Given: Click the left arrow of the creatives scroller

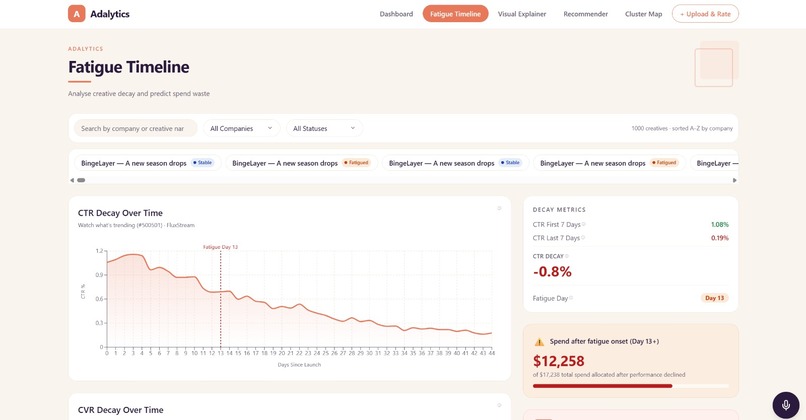Looking at the screenshot, I should [x=72, y=180].
